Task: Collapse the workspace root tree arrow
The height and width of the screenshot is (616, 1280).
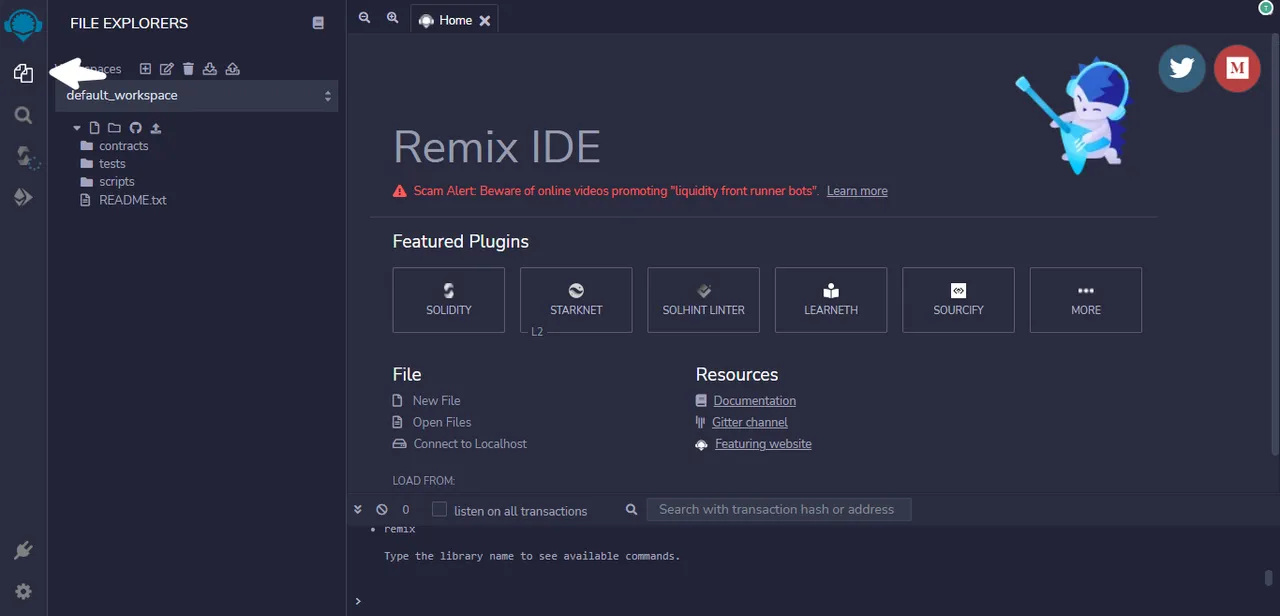Action: (77, 128)
